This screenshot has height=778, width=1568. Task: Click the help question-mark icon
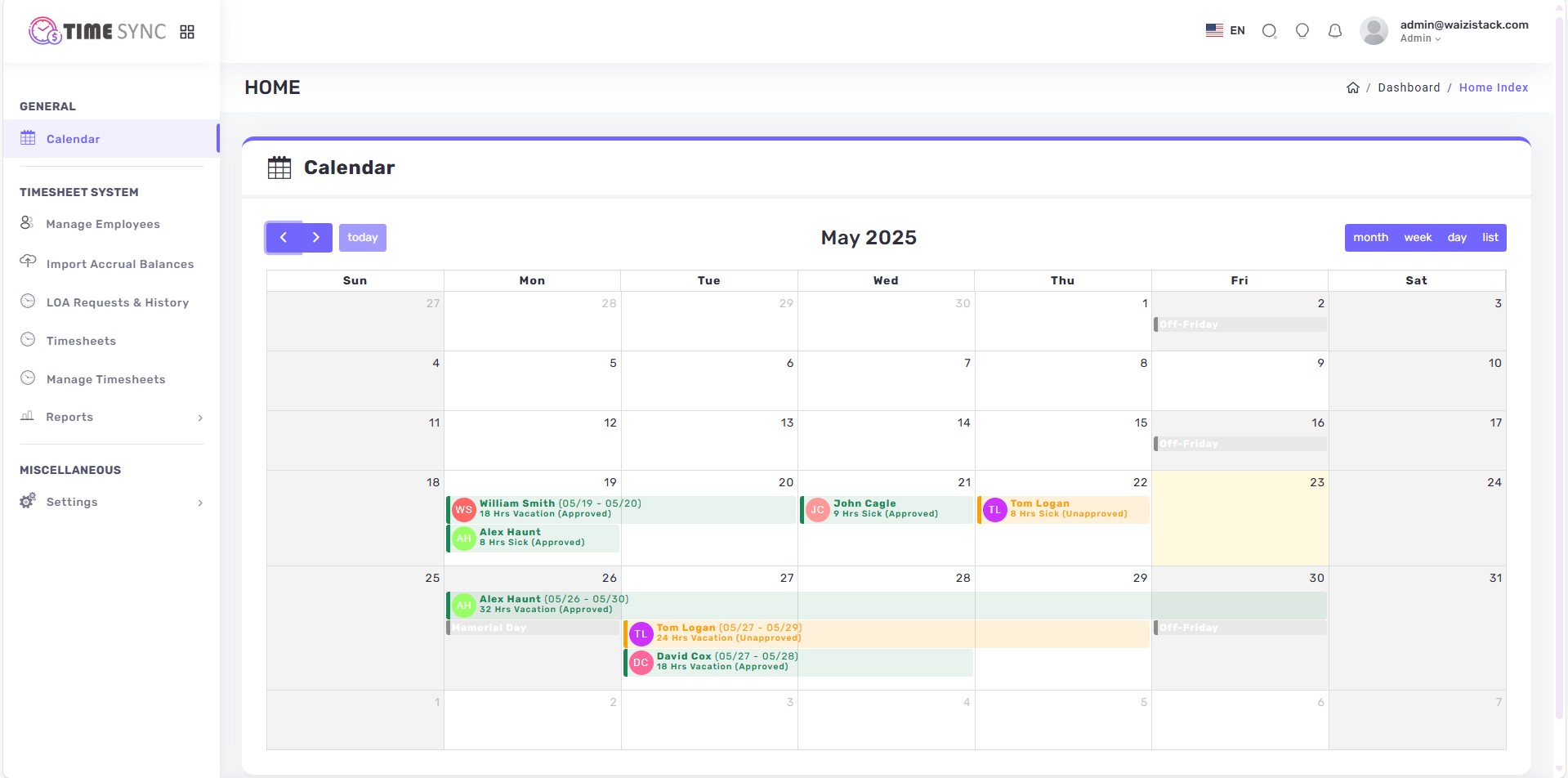[x=1302, y=30]
